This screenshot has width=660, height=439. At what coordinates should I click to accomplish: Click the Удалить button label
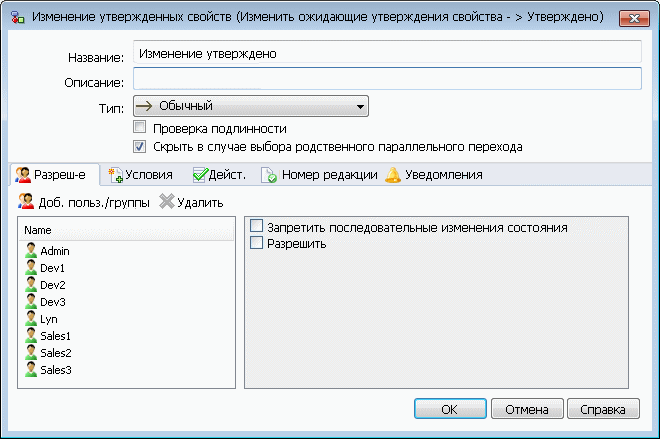[x=200, y=203]
